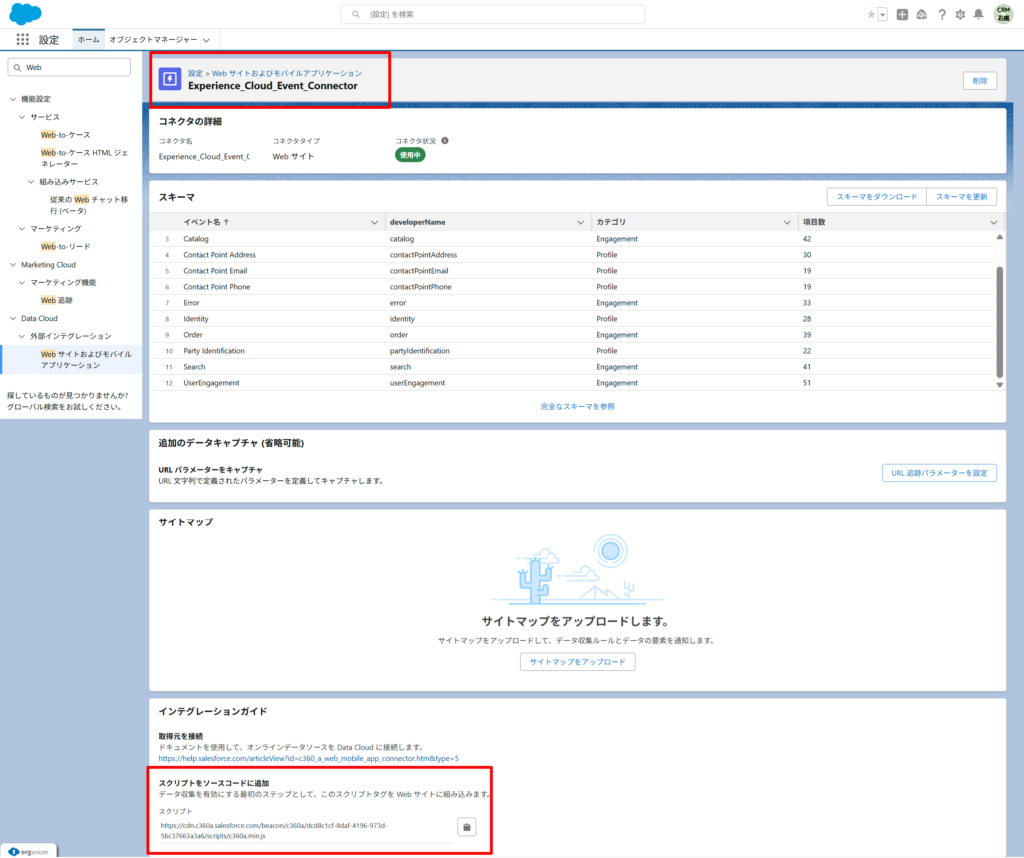1024x858 pixels.
Task: Collapse the Marketing Cloud tree section
Action: pyautogui.click(x=13, y=264)
